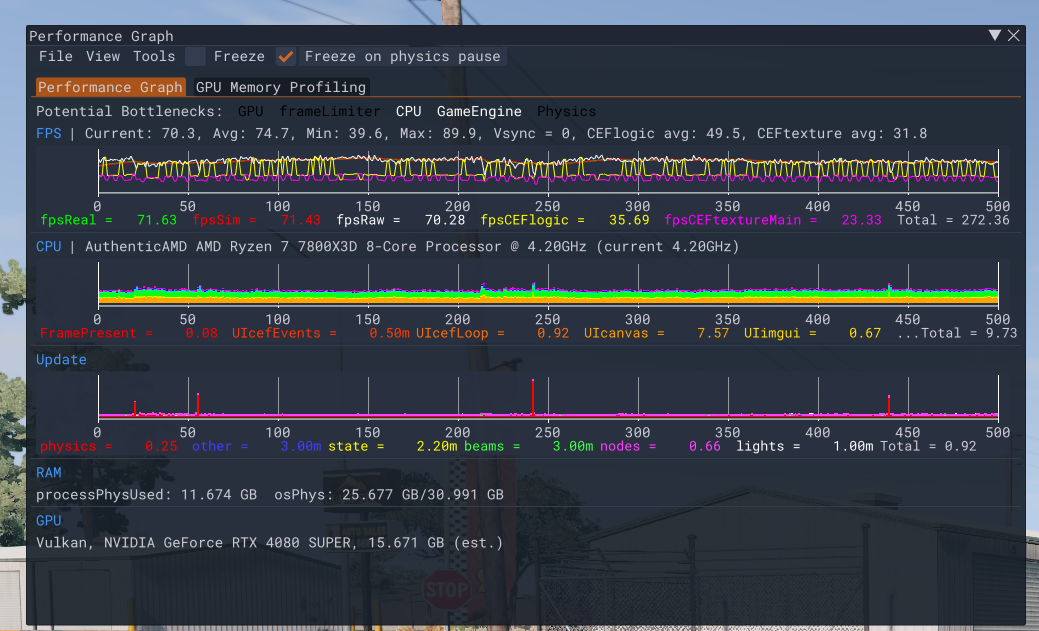1039x631 pixels.
Task: Click the FPS line graph plot
Action: coord(548,171)
